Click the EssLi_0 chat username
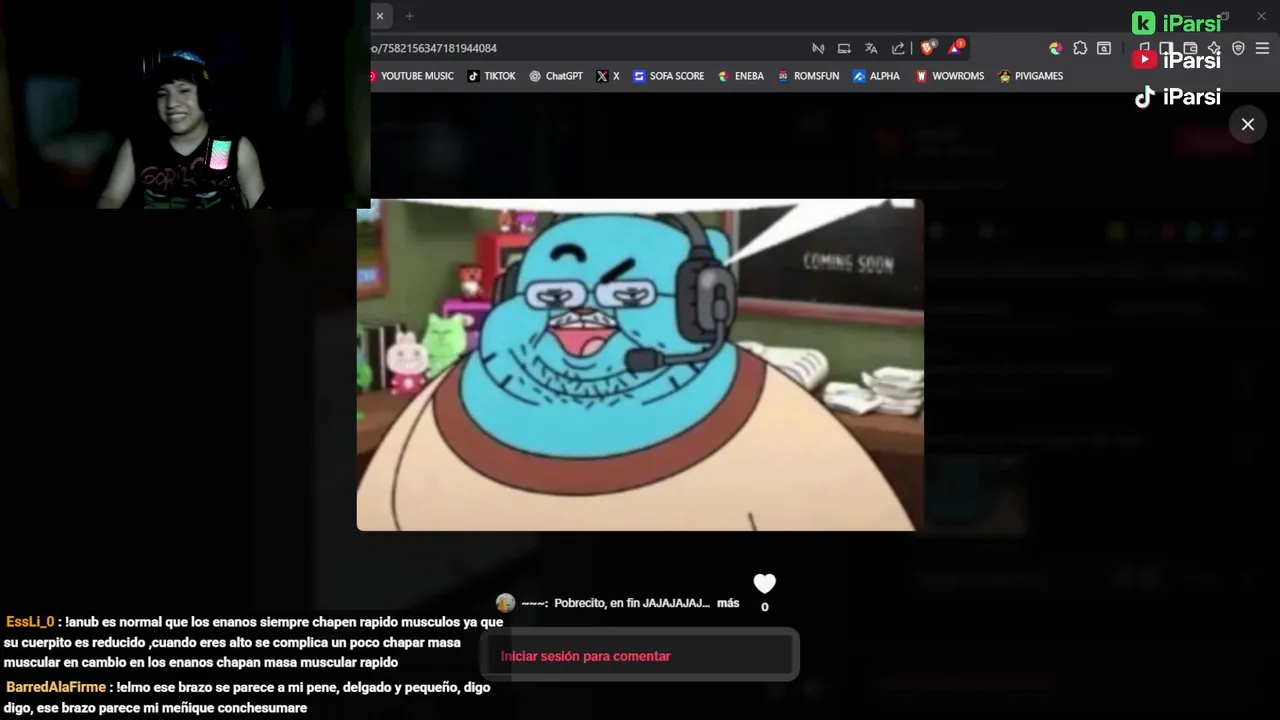This screenshot has height=720, width=1280. (x=30, y=622)
